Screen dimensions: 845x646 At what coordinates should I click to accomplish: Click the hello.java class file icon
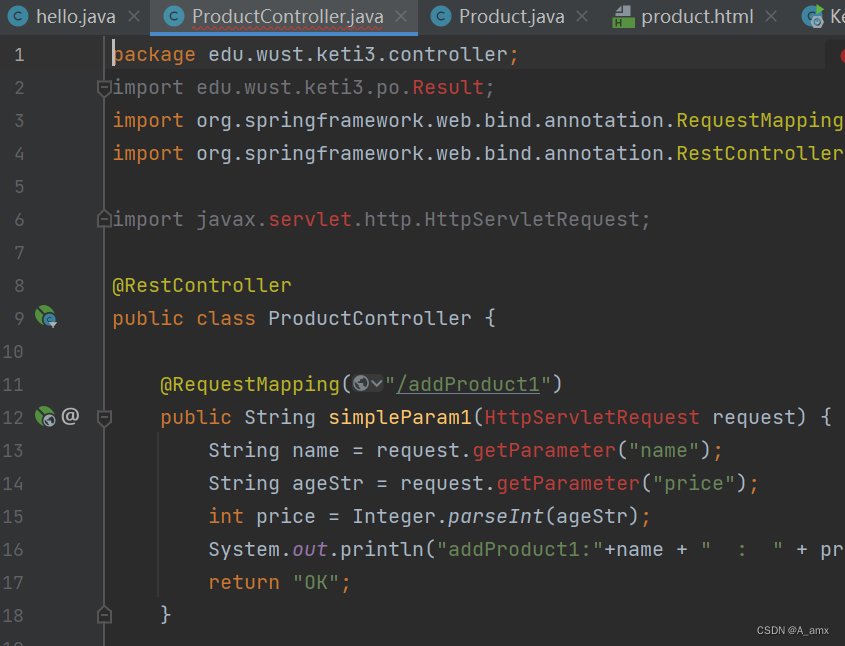18,17
